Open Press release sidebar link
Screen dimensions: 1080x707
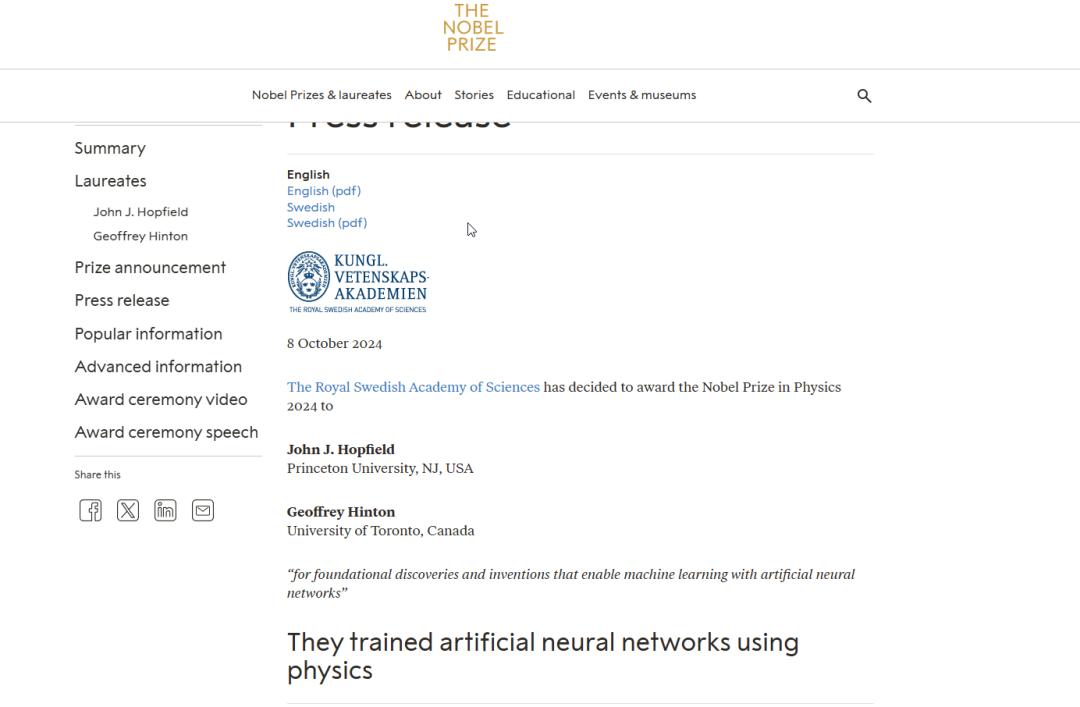(122, 300)
